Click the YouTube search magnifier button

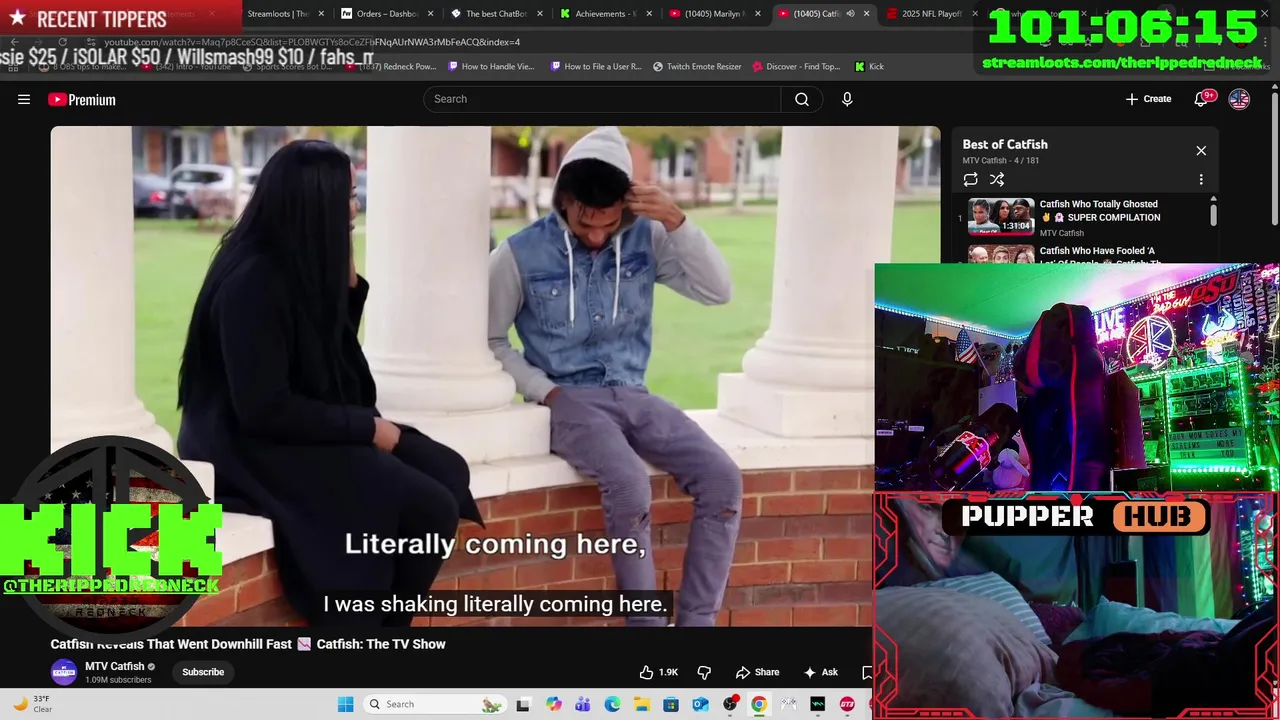[x=802, y=99]
